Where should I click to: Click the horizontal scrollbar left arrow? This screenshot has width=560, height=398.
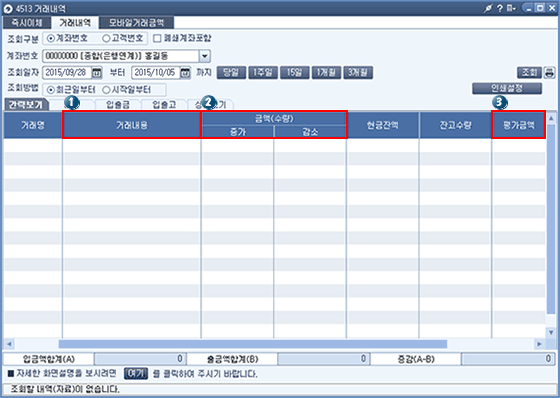9,344
